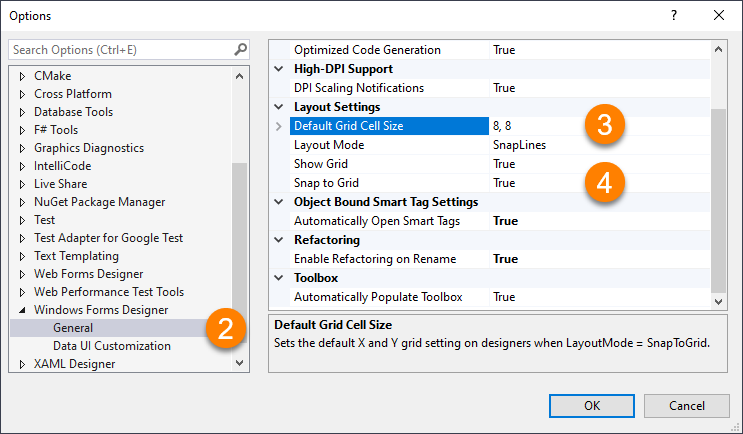Screen dimensions: 743x434
Task: Collapse the Layout Settings category
Action: (279, 107)
